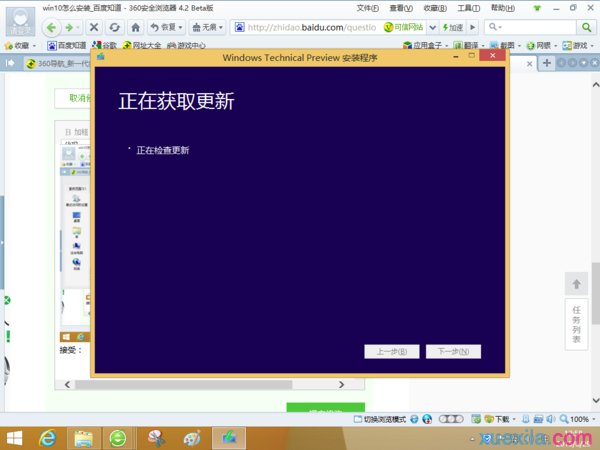Click the speaker mute icon in the status bar

pos(551,419)
